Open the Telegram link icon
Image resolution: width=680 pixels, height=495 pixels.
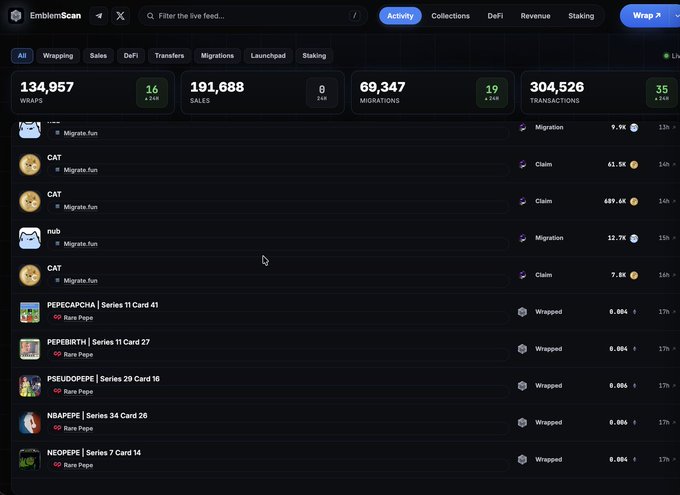click(99, 16)
